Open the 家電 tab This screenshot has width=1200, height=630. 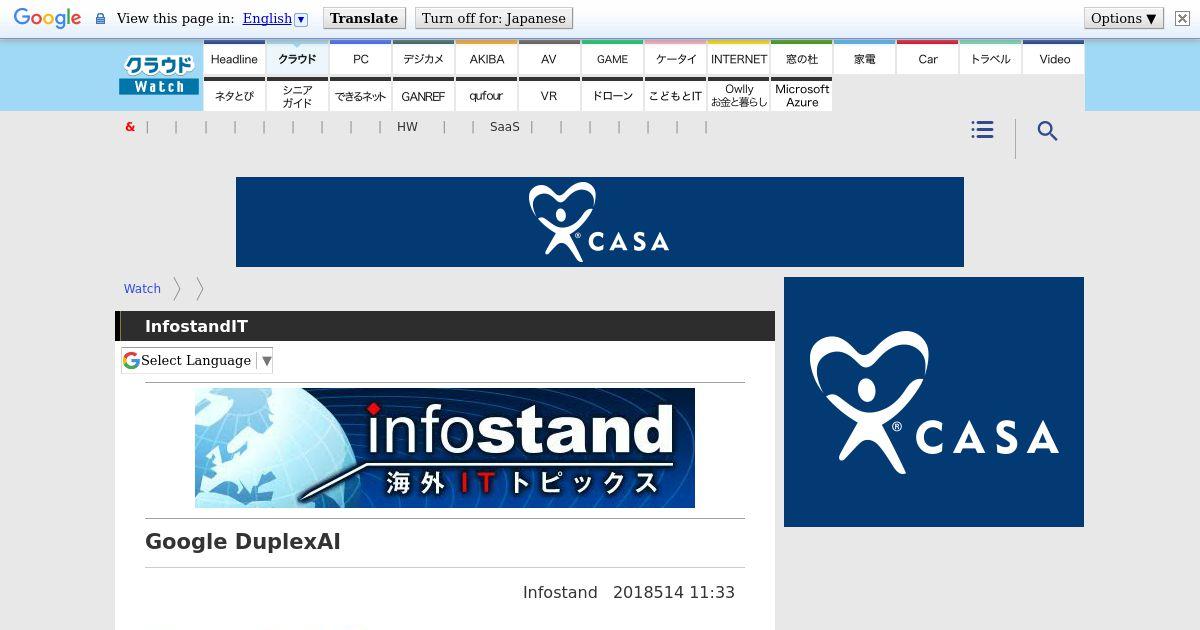[865, 59]
